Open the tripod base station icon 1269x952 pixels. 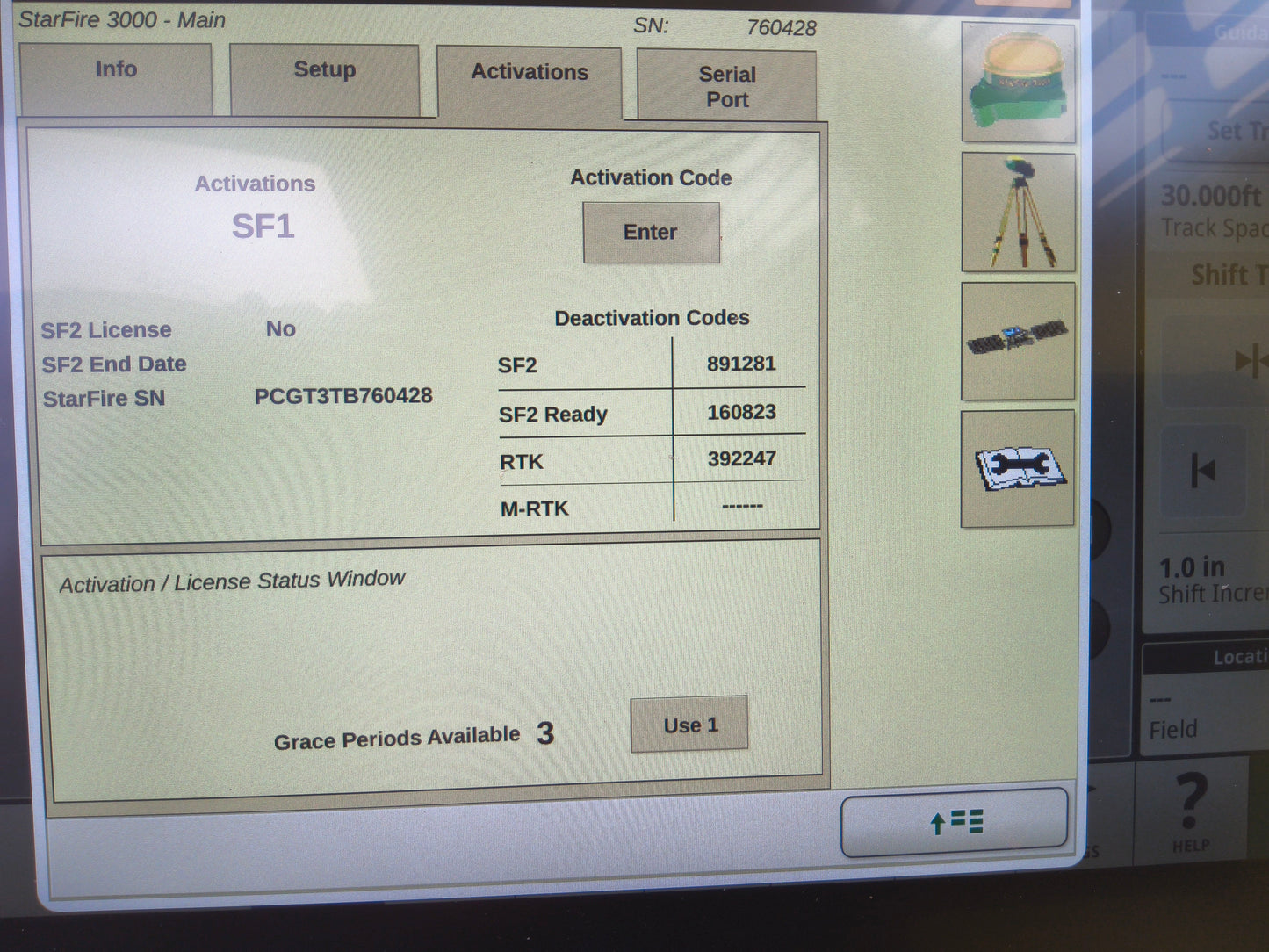(x=1019, y=213)
